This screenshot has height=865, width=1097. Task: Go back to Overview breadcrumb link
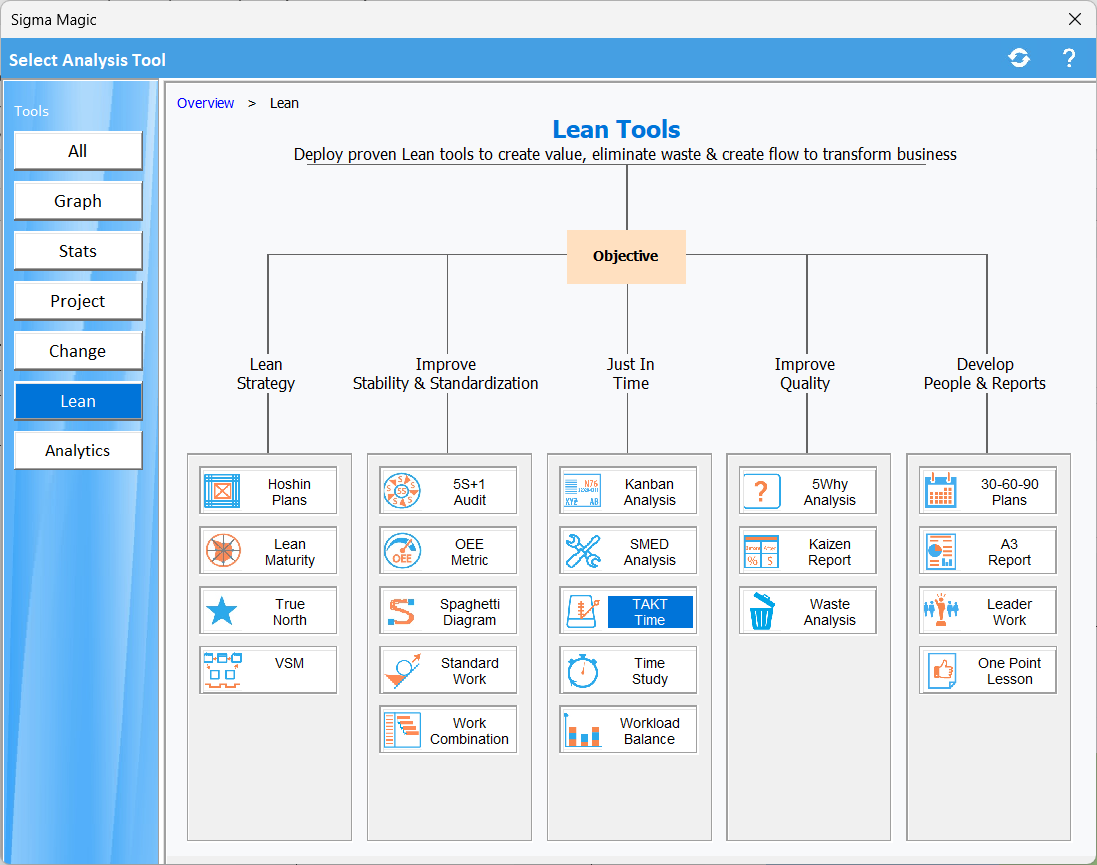tap(205, 103)
